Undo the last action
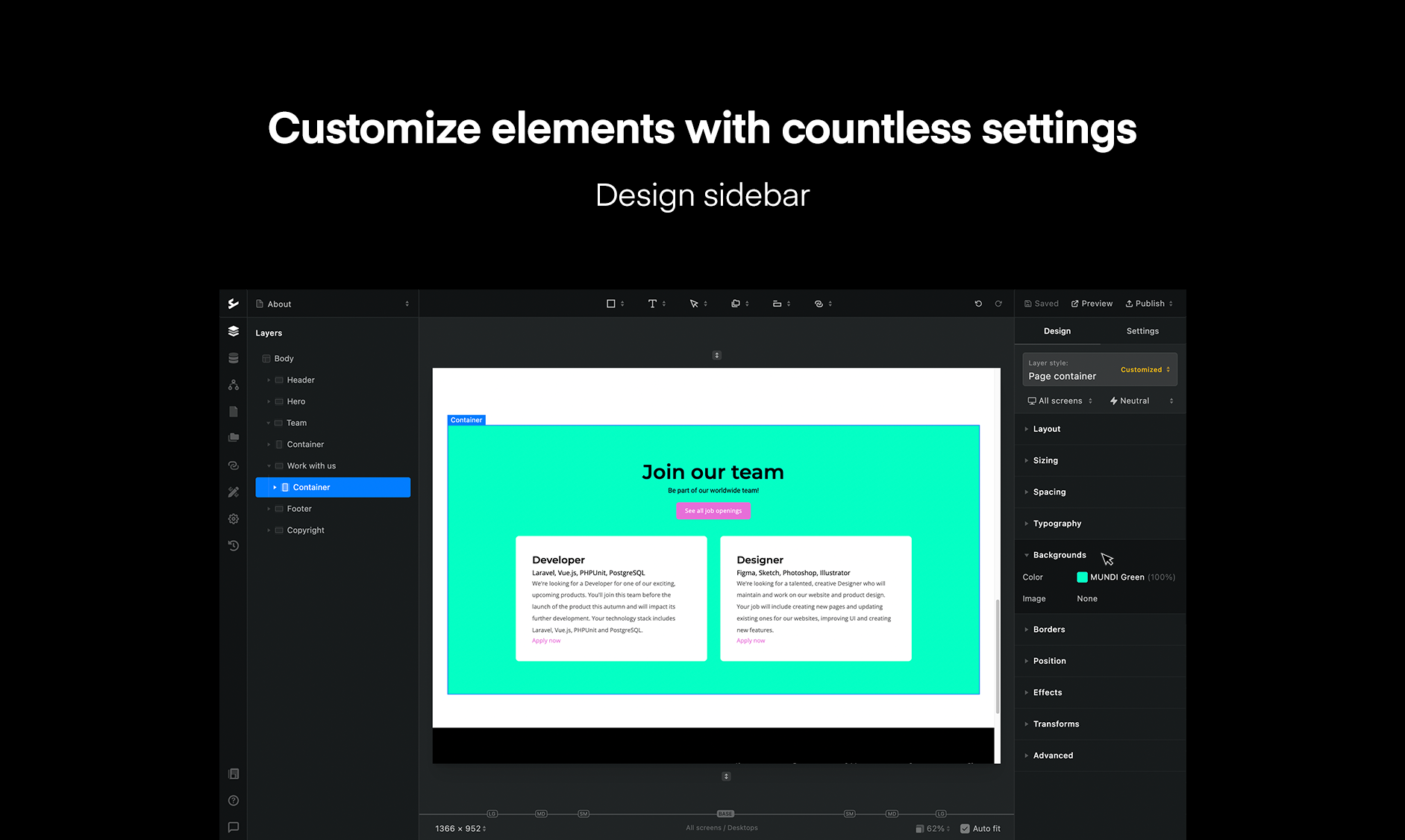Image resolution: width=1405 pixels, height=840 pixels. pos(978,304)
